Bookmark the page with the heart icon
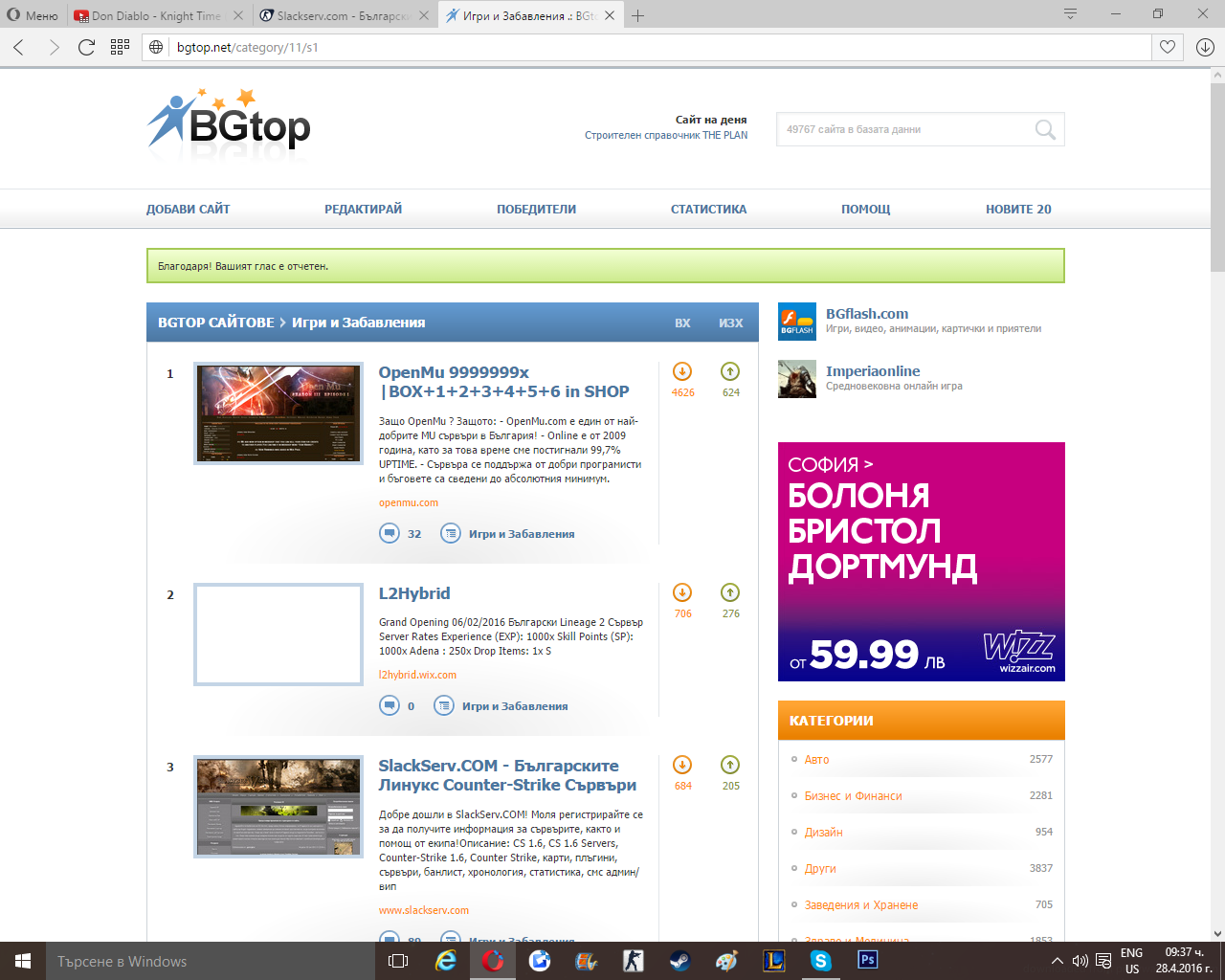The width and height of the screenshot is (1225, 980). (x=1168, y=47)
